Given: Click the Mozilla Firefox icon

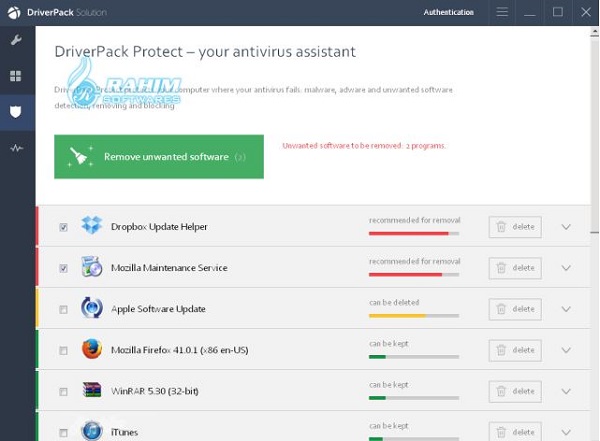Looking at the screenshot, I should coord(92,349).
